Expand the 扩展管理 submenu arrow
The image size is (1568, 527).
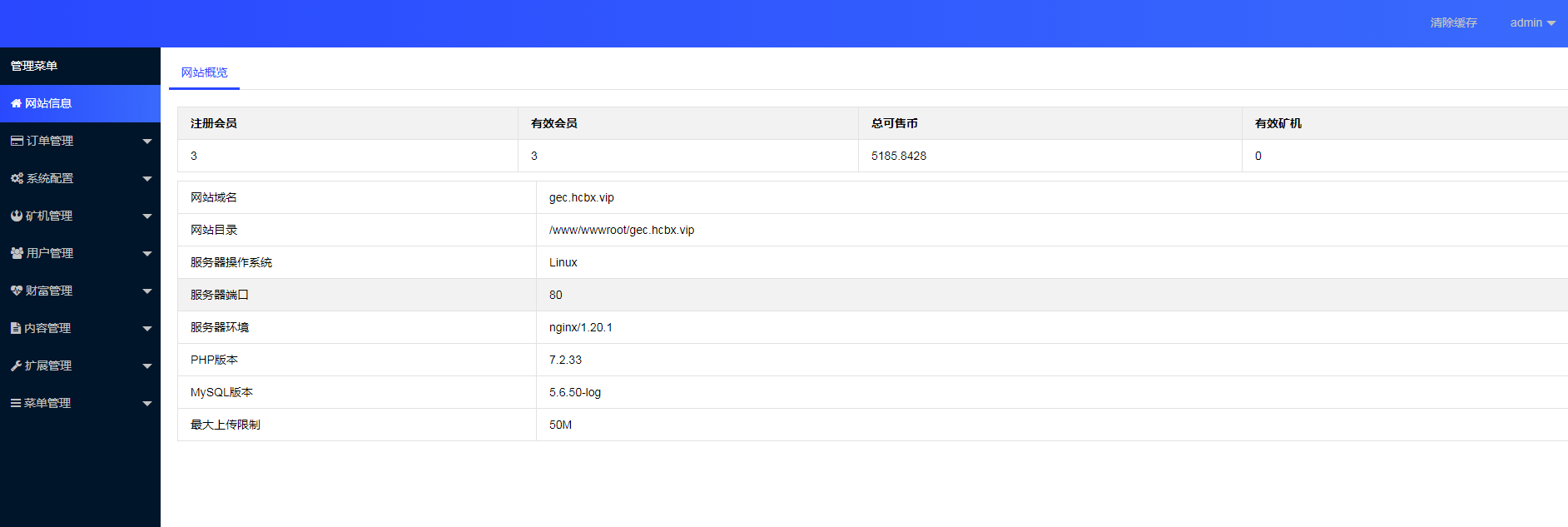147,366
